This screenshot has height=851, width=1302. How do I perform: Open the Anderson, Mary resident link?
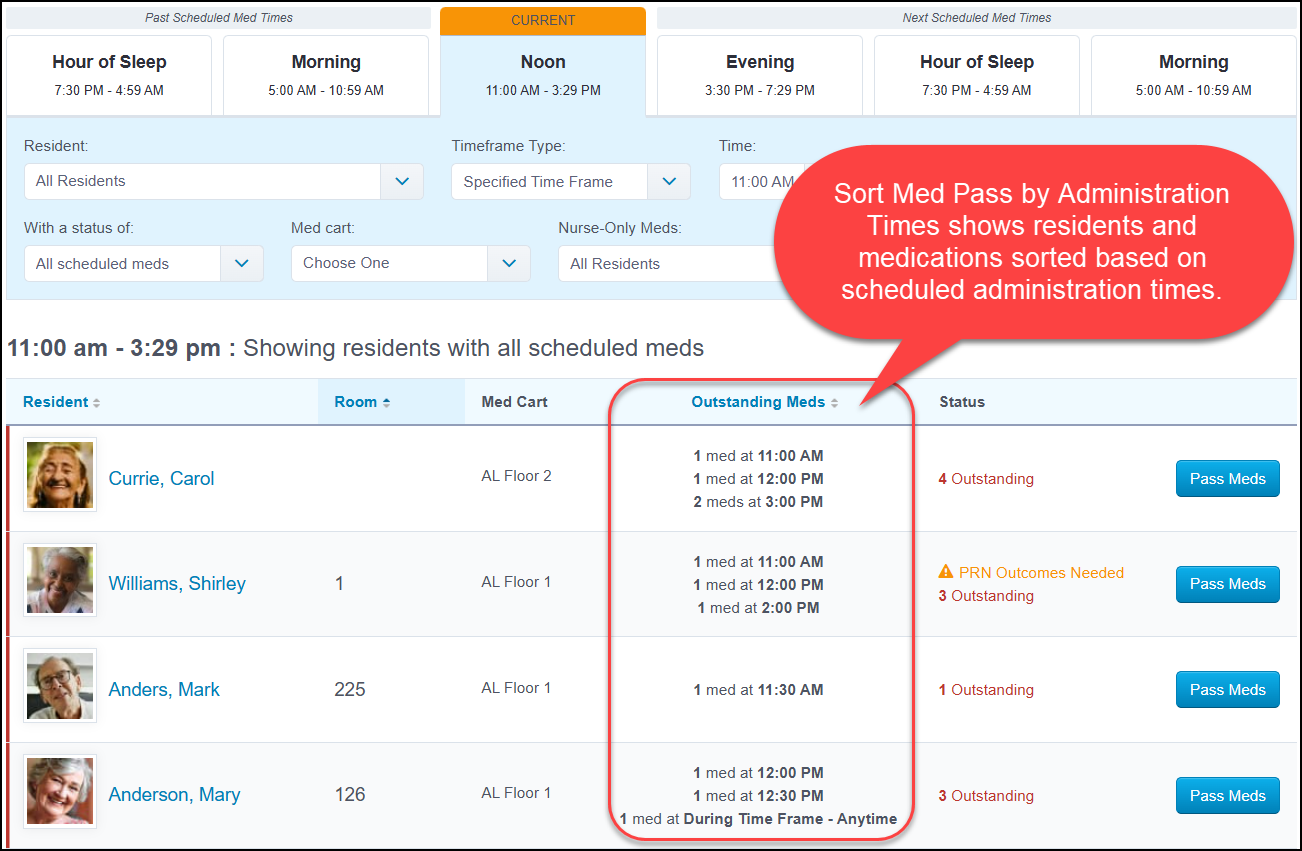pos(174,795)
